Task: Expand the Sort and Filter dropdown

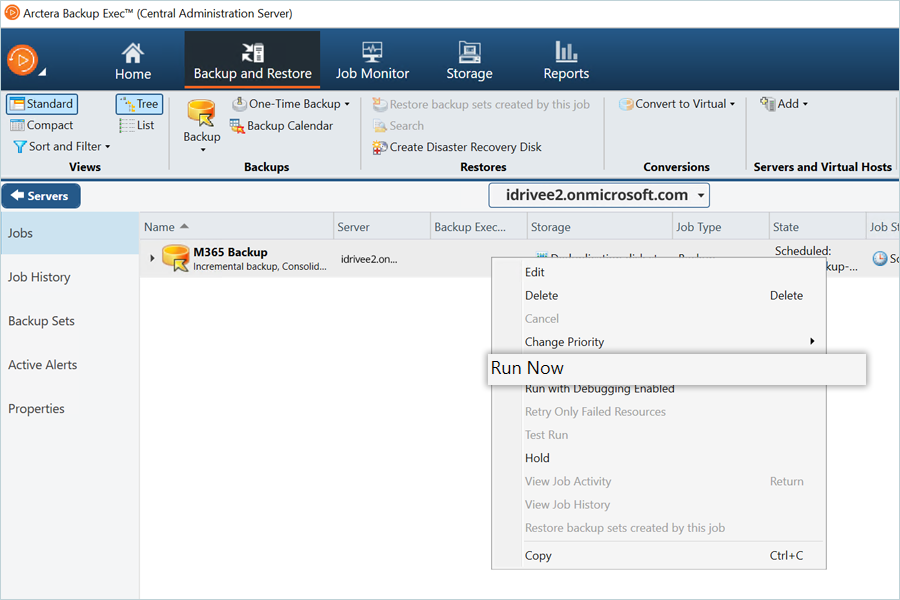Action: (62, 146)
